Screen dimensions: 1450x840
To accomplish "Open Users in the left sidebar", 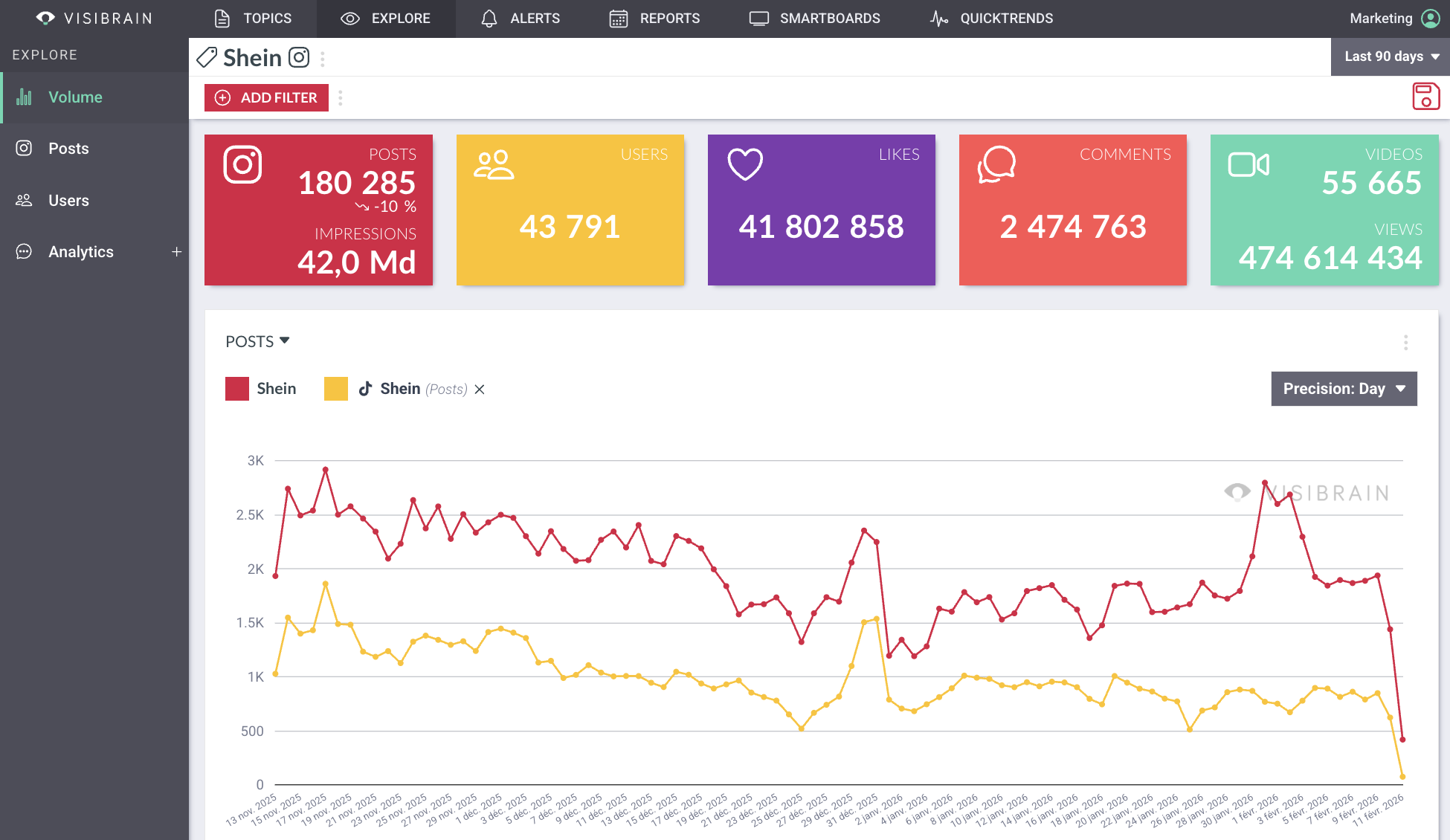I will tap(68, 201).
